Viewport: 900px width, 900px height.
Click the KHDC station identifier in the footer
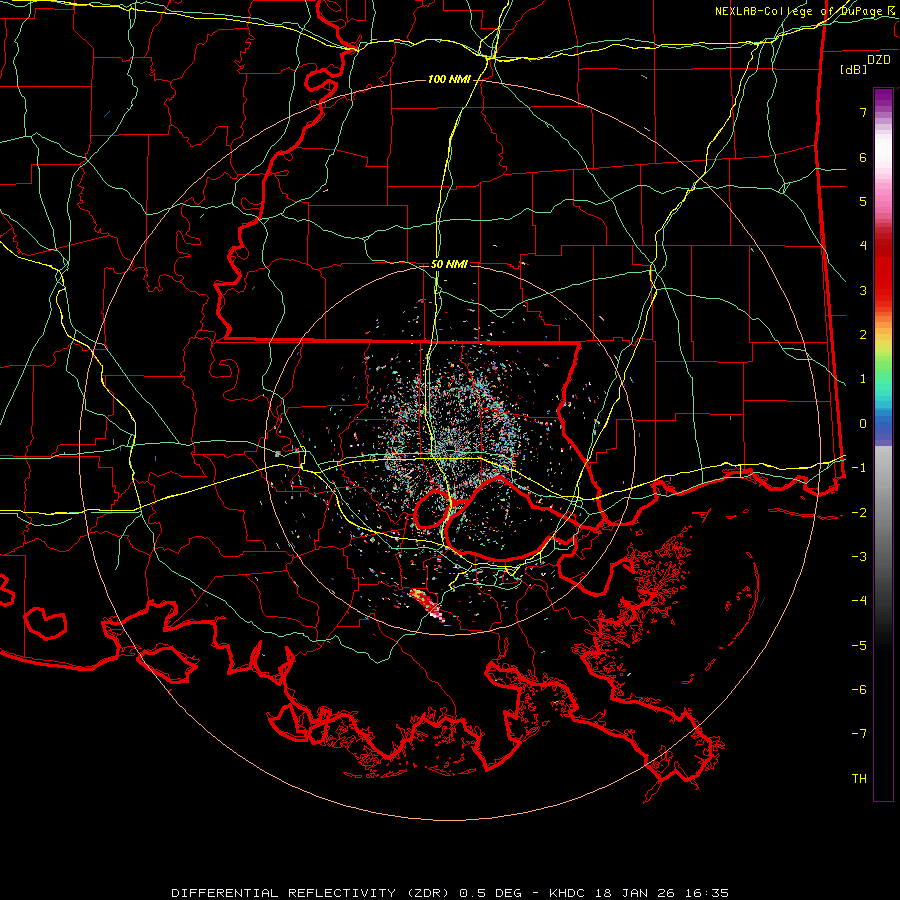point(567,893)
